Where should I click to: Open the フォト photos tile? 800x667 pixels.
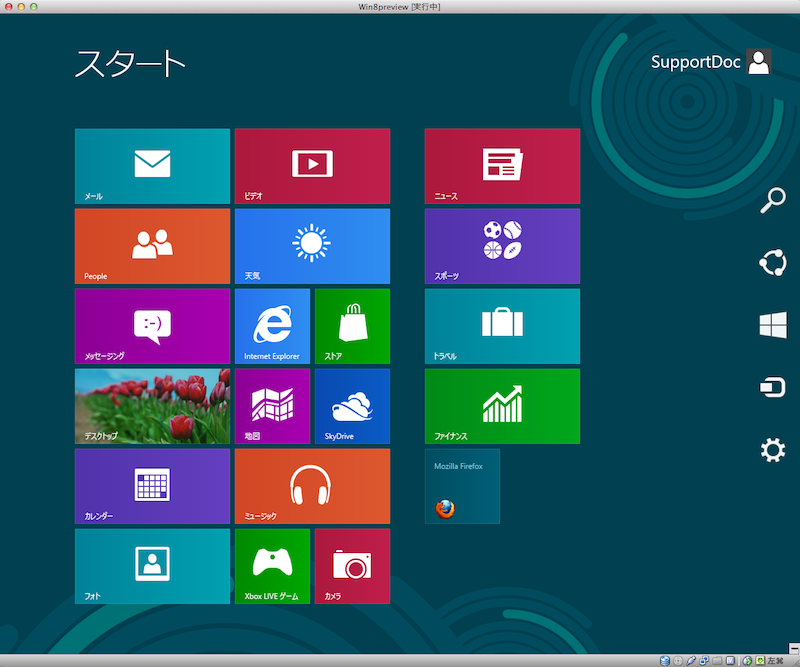pos(152,566)
